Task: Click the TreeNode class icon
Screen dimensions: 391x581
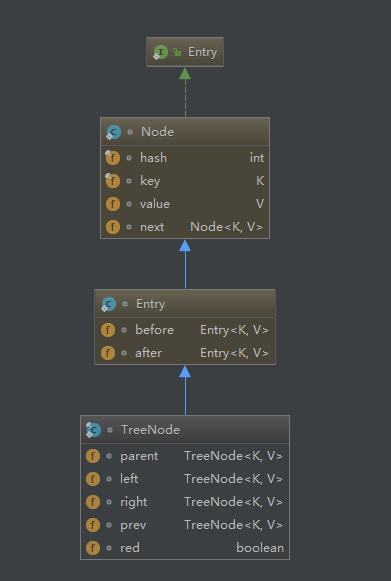Action: tap(93, 430)
